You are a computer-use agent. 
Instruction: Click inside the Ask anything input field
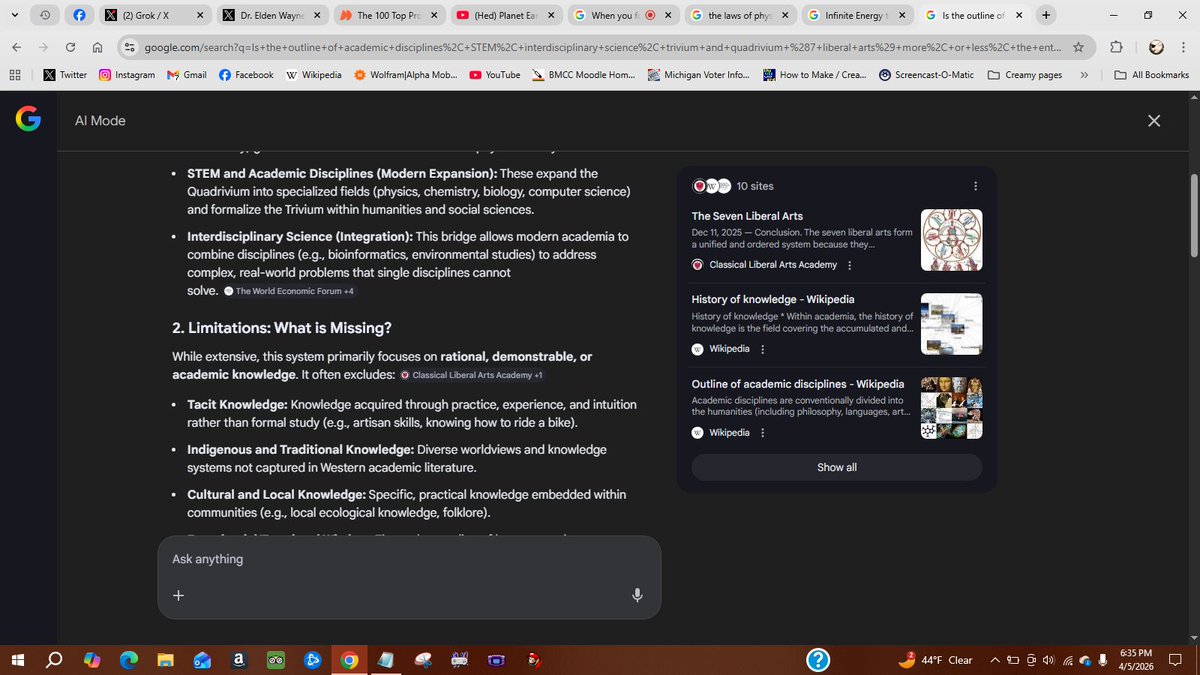tap(400, 559)
